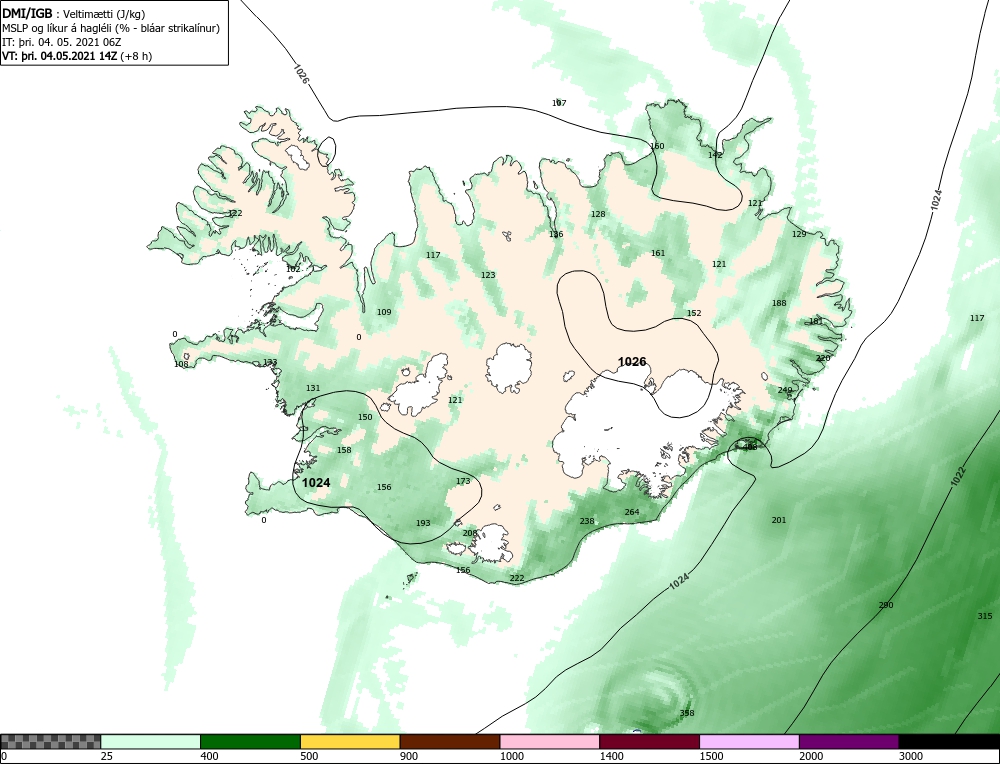
Task: Pick the maroon 1400–1500 legend swatch
Action: (x=649, y=742)
